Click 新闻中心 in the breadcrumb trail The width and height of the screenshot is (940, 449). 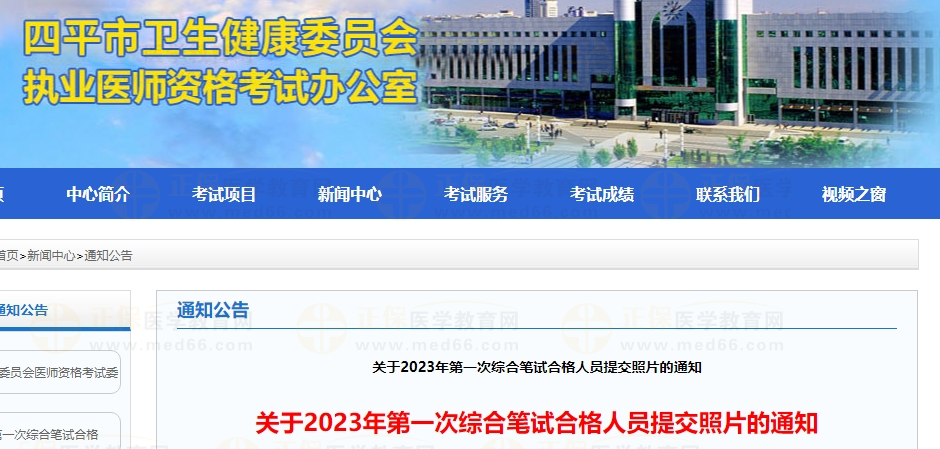pos(51,256)
